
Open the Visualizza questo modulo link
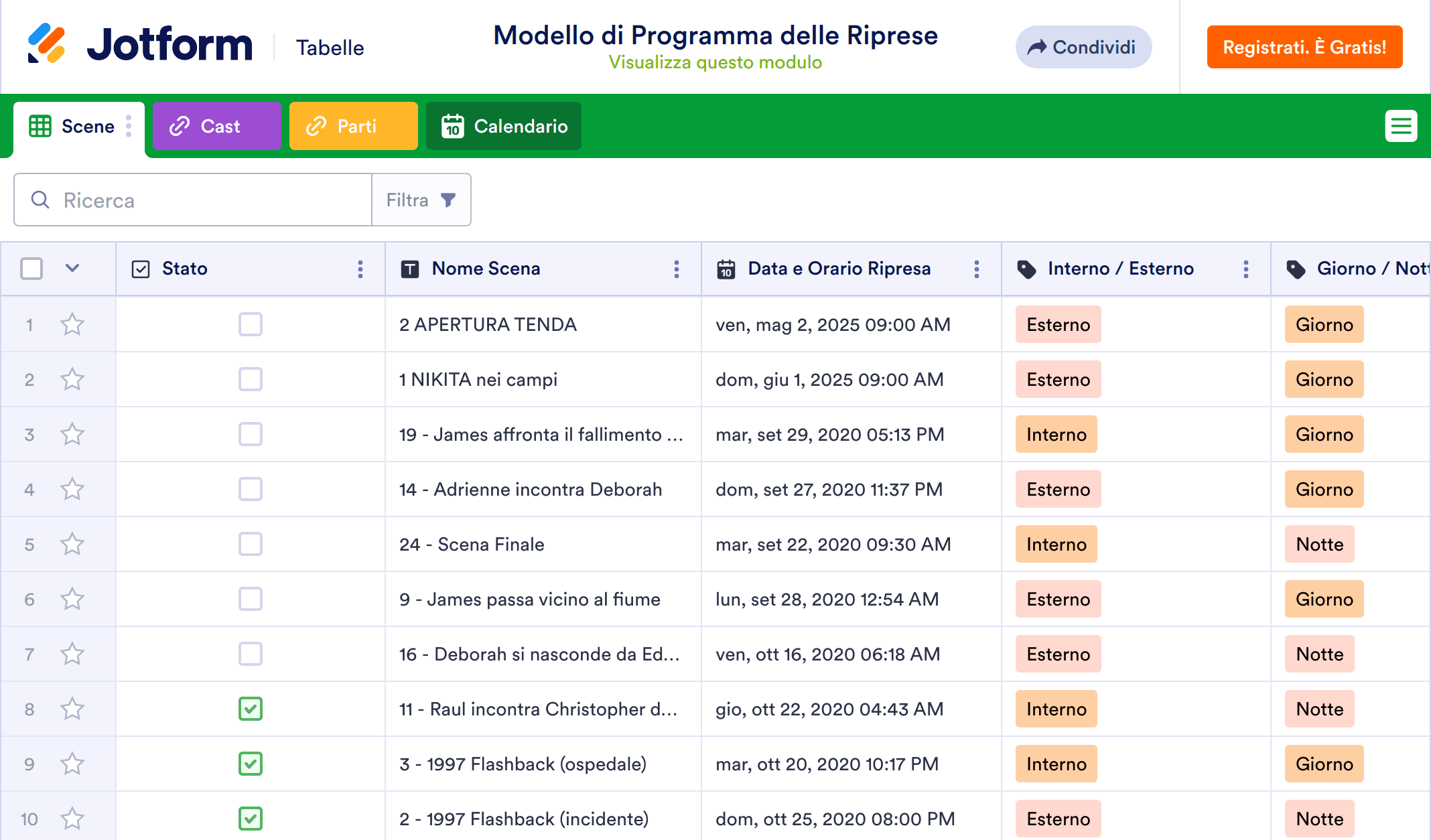tap(715, 62)
